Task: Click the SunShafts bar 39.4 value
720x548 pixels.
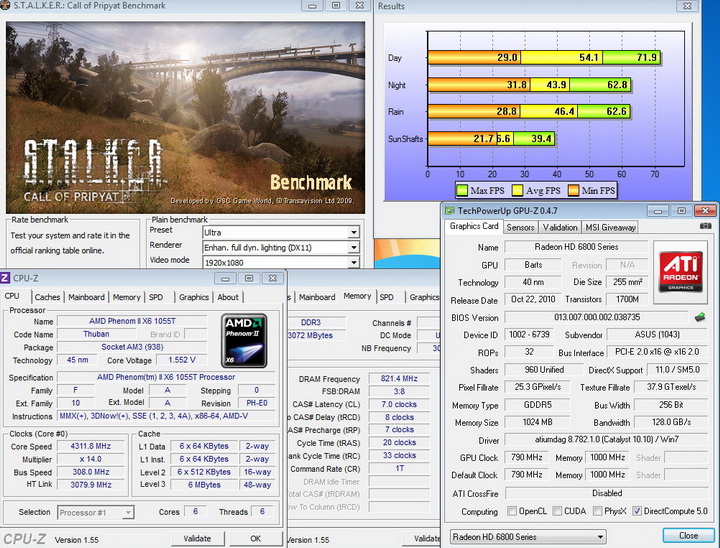Action: click(541, 138)
